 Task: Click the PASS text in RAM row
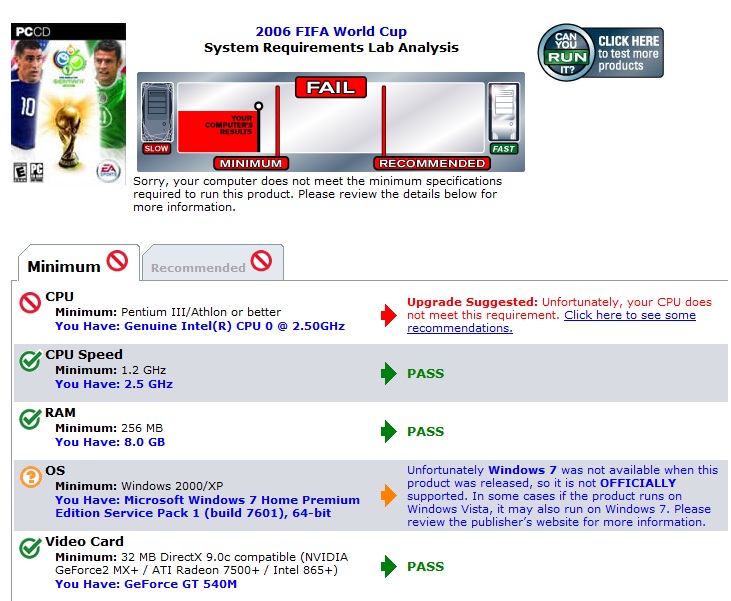pyautogui.click(x=426, y=431)
